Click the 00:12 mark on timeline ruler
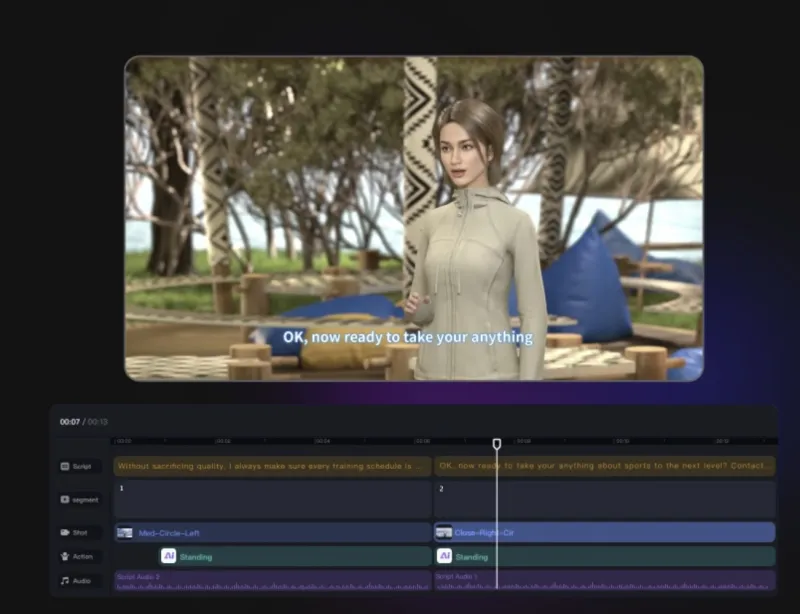The height and width of the screenshot is (614, 800). click(722, 441)
